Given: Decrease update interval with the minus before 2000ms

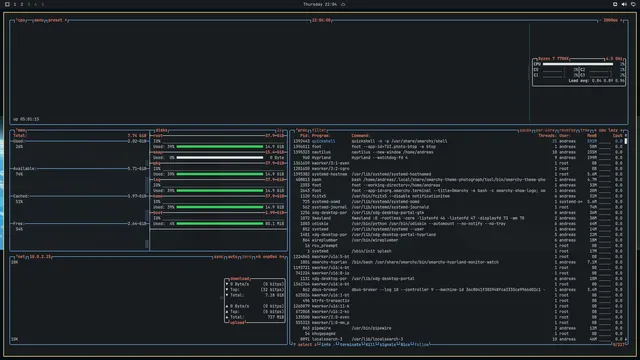Looking at the screenshot, I should coord(600,20).
